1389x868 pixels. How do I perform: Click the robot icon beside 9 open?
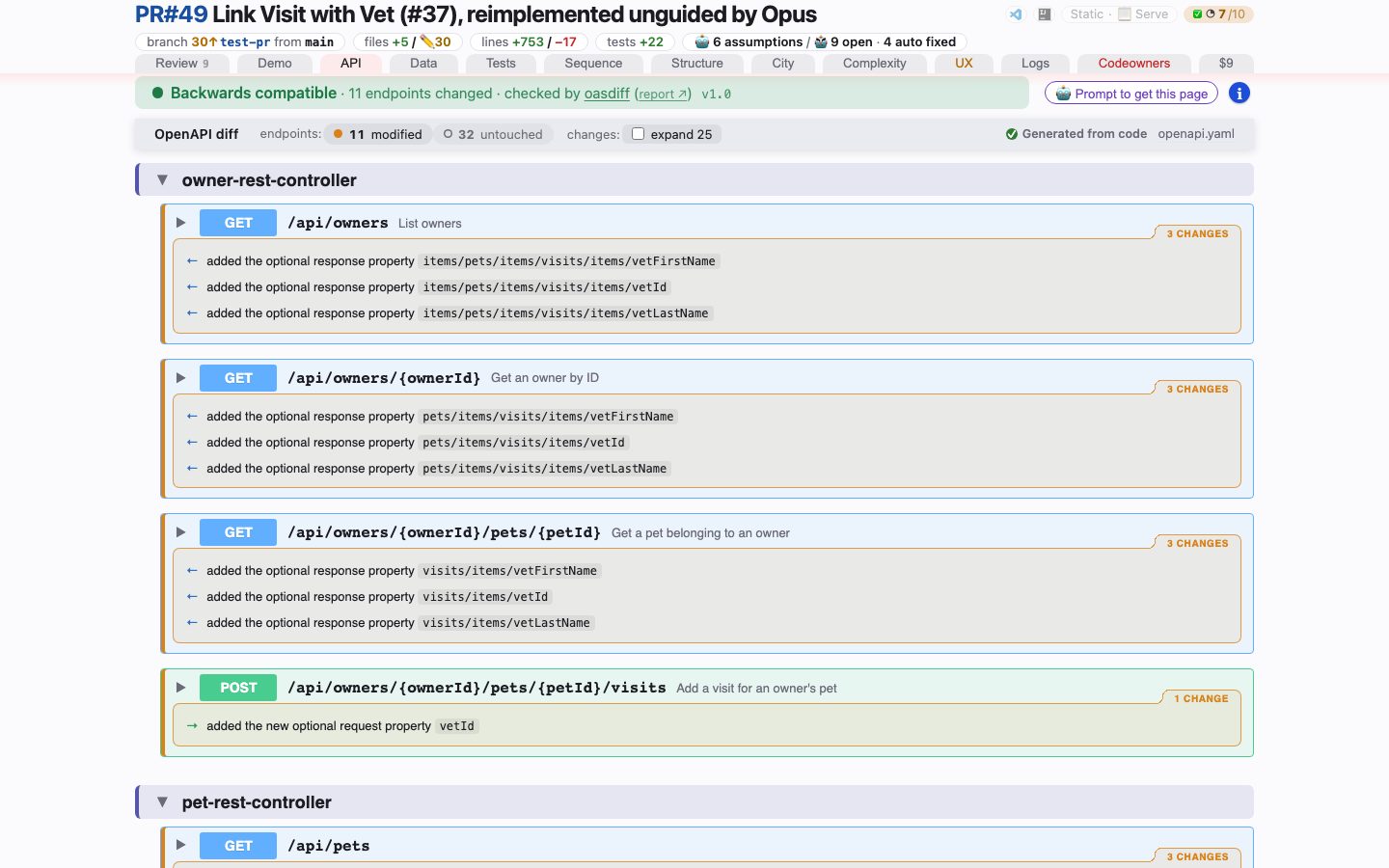821,42
